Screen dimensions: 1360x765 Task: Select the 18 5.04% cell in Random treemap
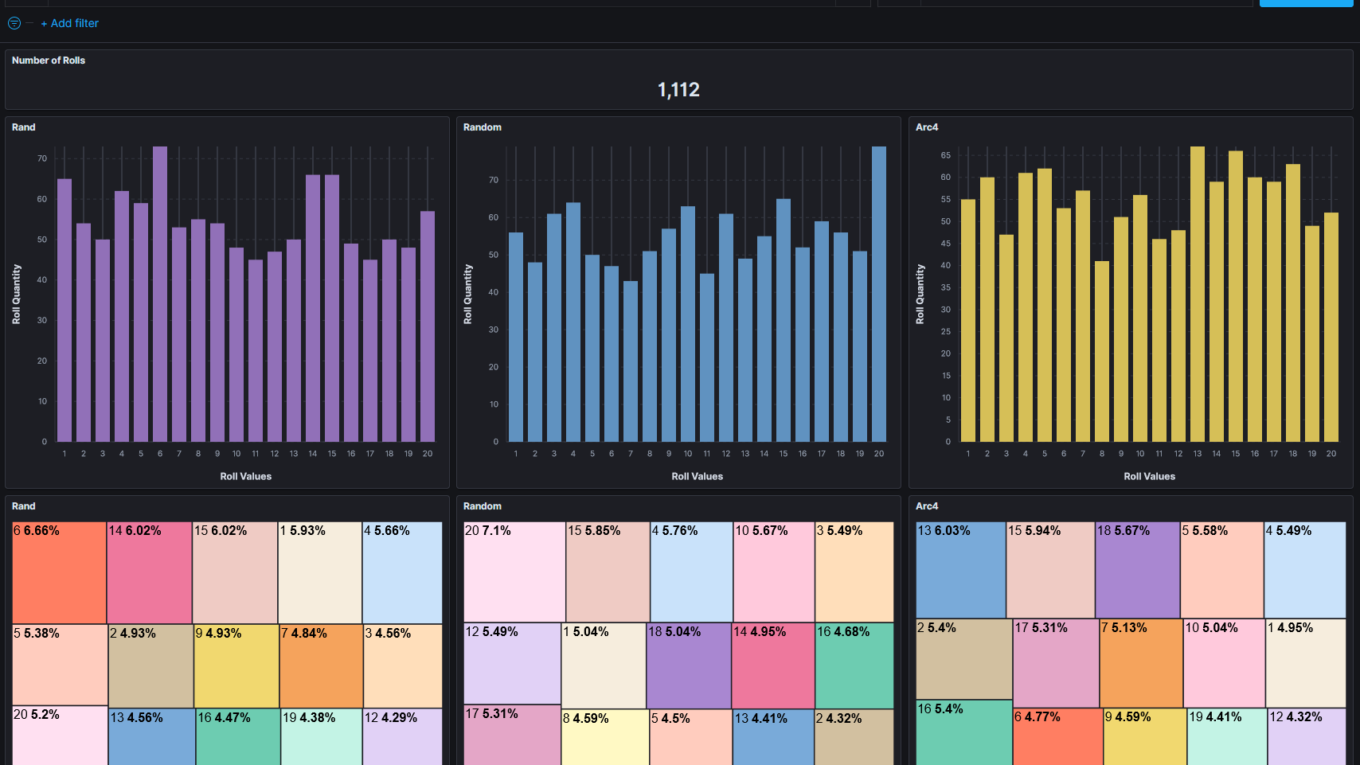click(x=689, y=666)
